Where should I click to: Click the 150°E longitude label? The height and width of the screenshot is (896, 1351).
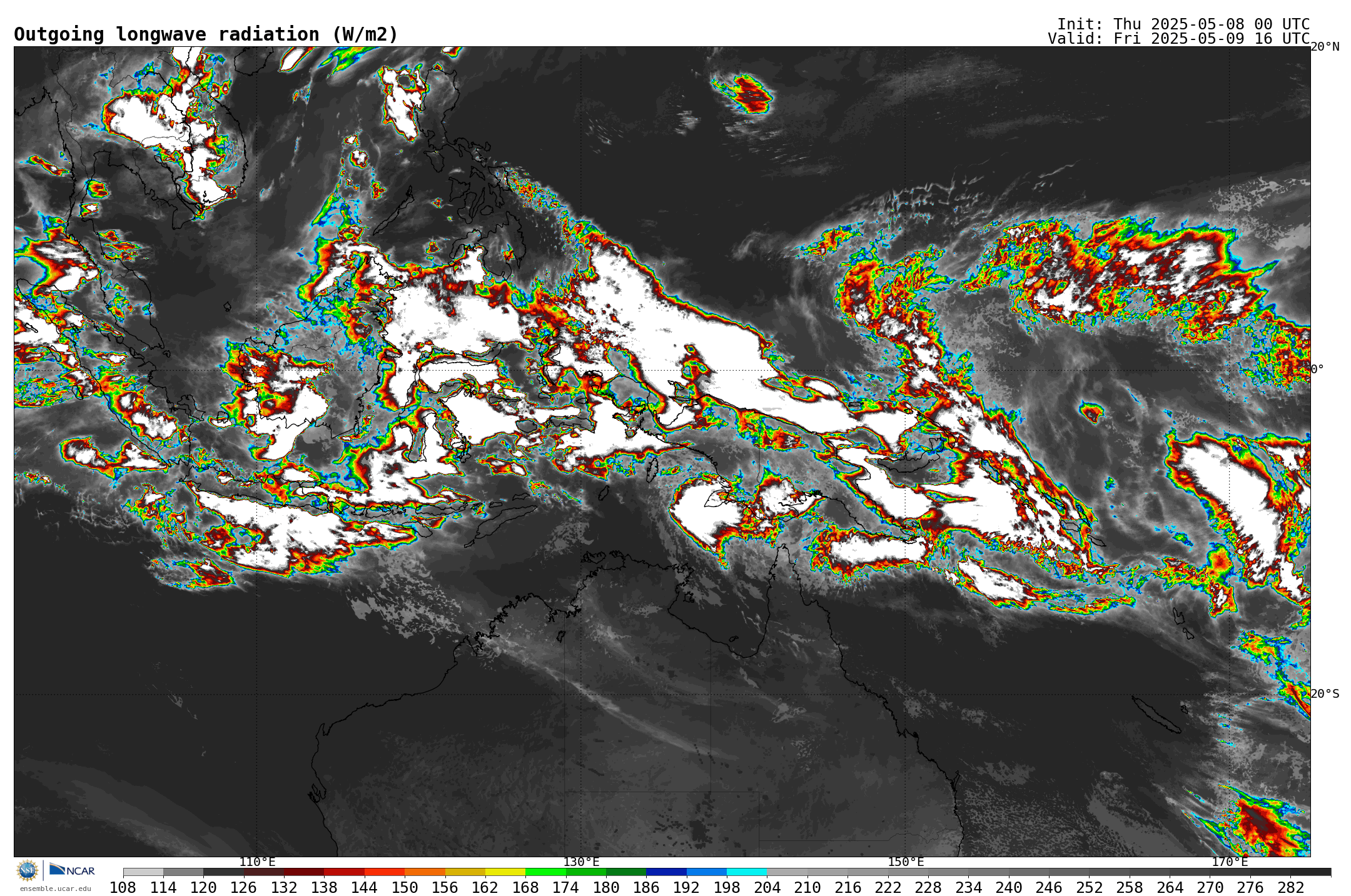click(x=906, y=862)
